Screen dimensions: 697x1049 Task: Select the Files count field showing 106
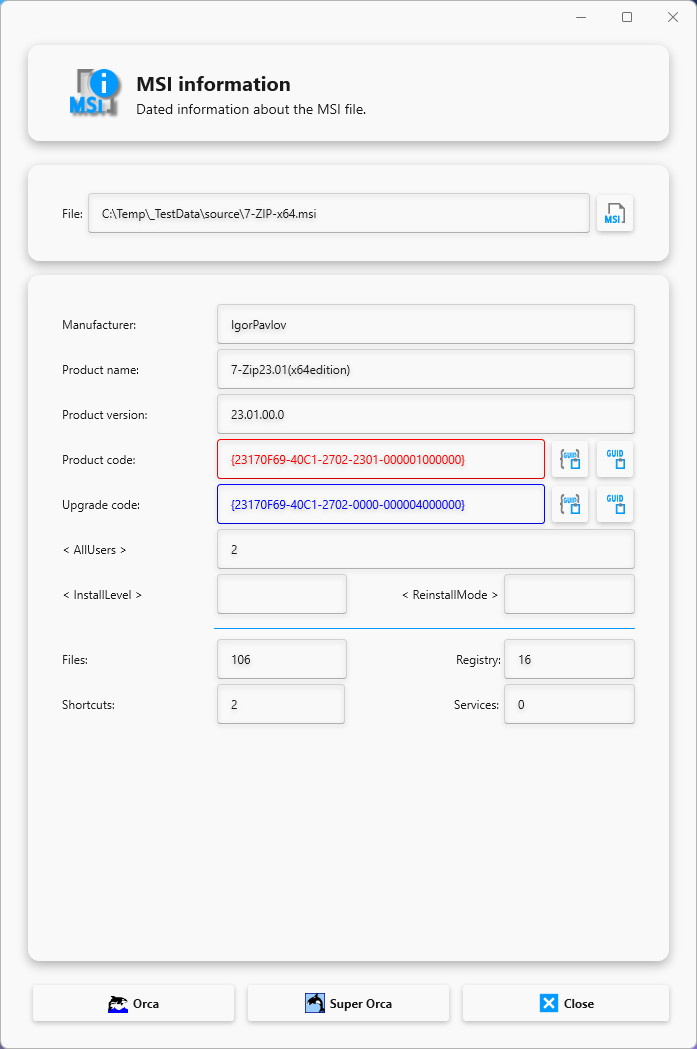click(282, 659)
